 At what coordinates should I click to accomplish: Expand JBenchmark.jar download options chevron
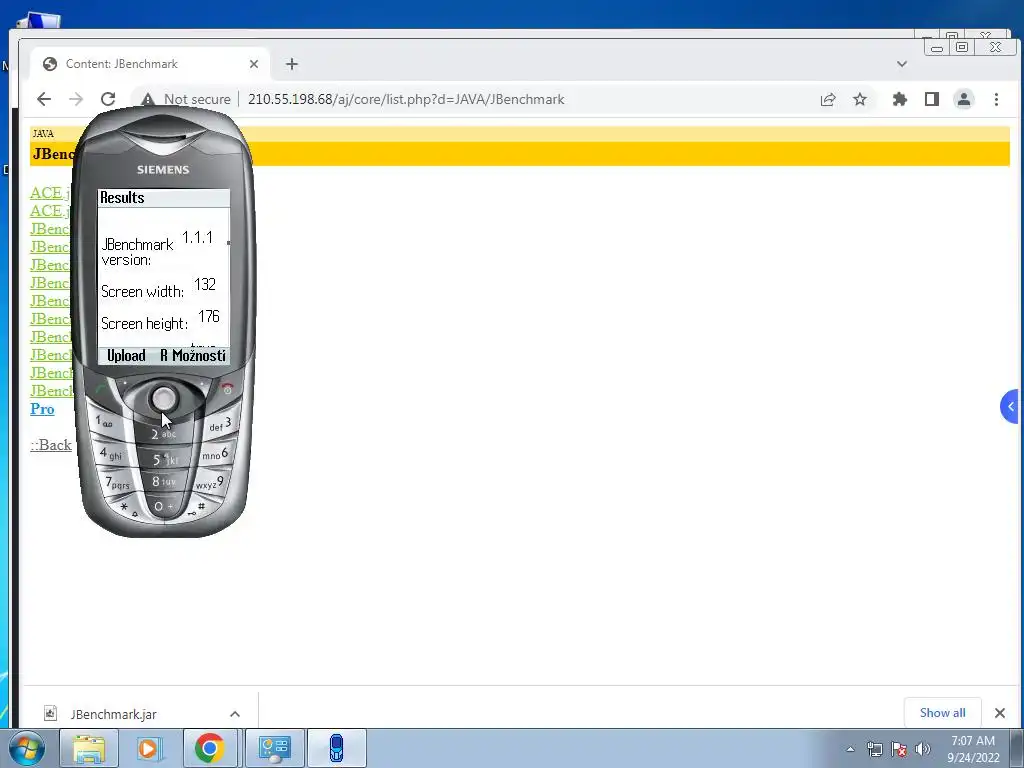[235, 714]
